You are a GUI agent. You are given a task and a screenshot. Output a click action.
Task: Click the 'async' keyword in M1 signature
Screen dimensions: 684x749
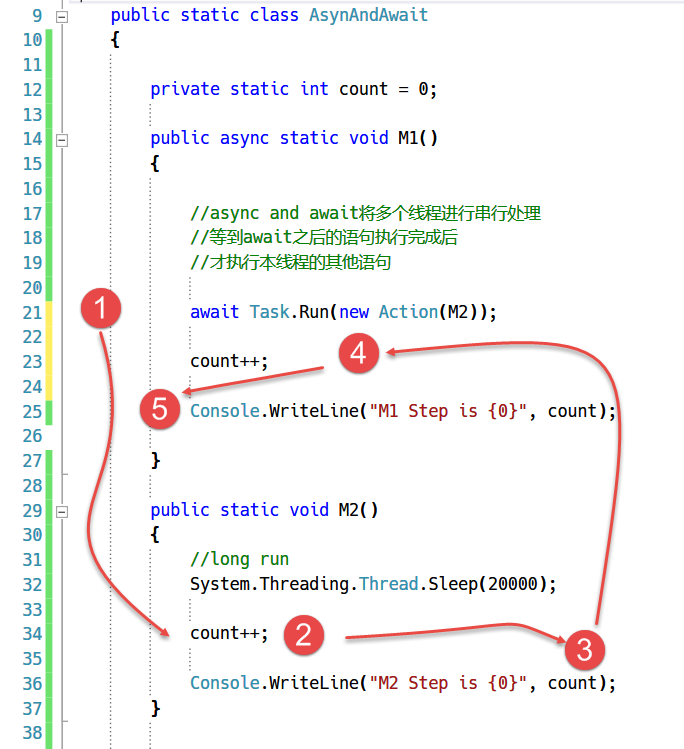click(244, 139)
